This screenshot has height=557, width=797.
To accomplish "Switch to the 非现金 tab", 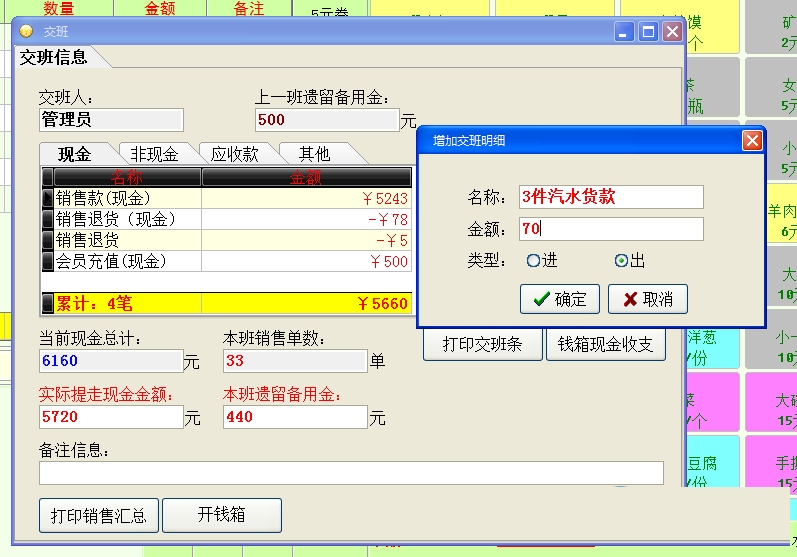I will 155,153.
